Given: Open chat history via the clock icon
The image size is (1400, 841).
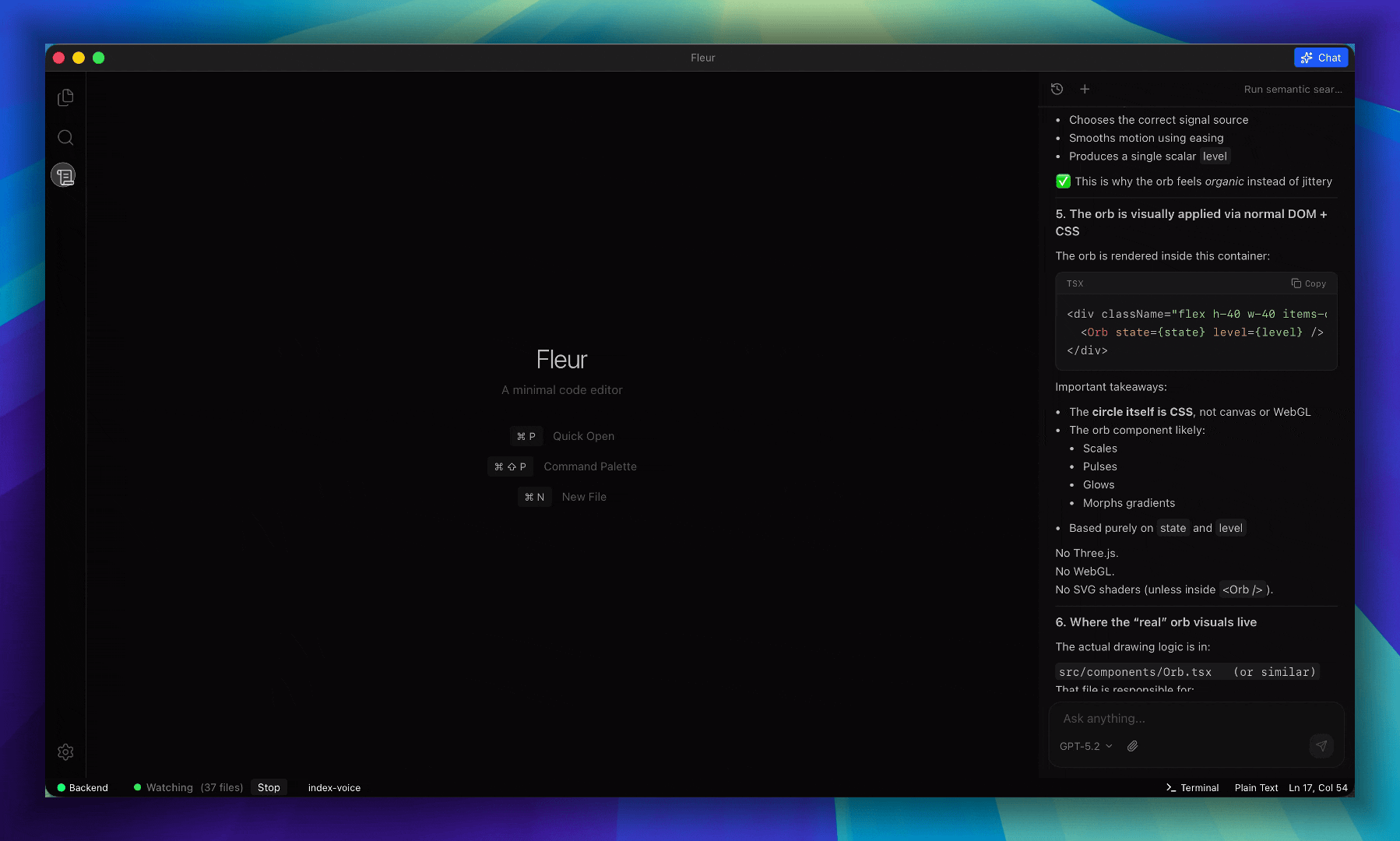Looking at the screenshot, I should click(x=1057, y=89).
